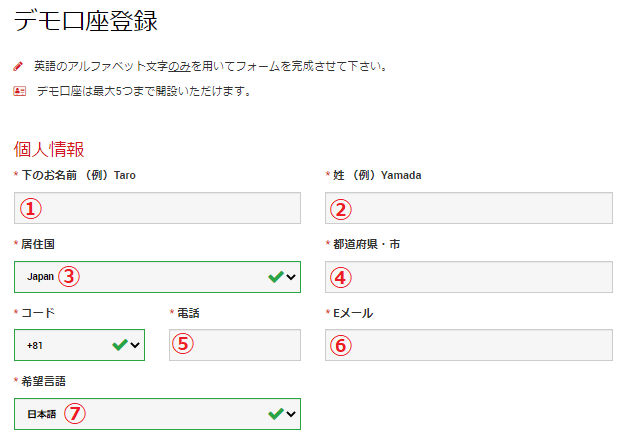This screenshot has height=446, width=628.
Task: Open the preferred language (希望言語) 日本語 dropdown
Action: click(x=157, y=414)
